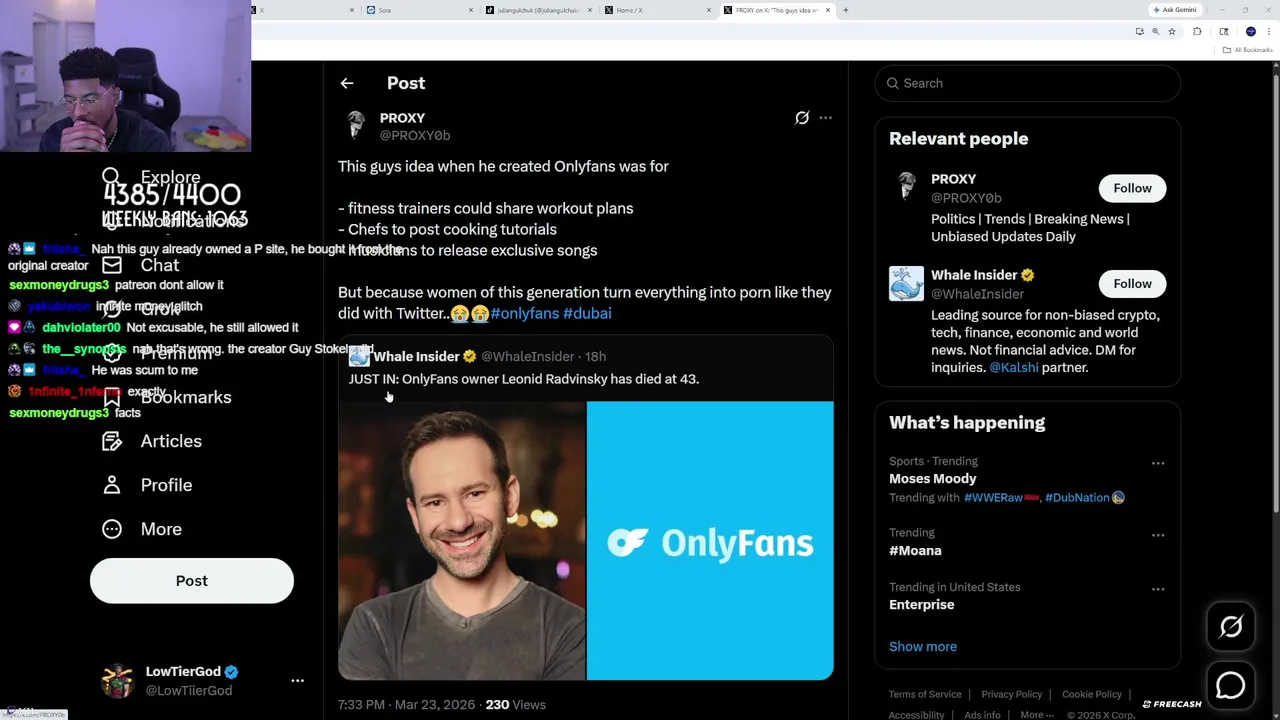The width and height of the screenshot is (1280, 720).
Task: Expand LowTierGod account switcher menu
Action: pos(297,680)
